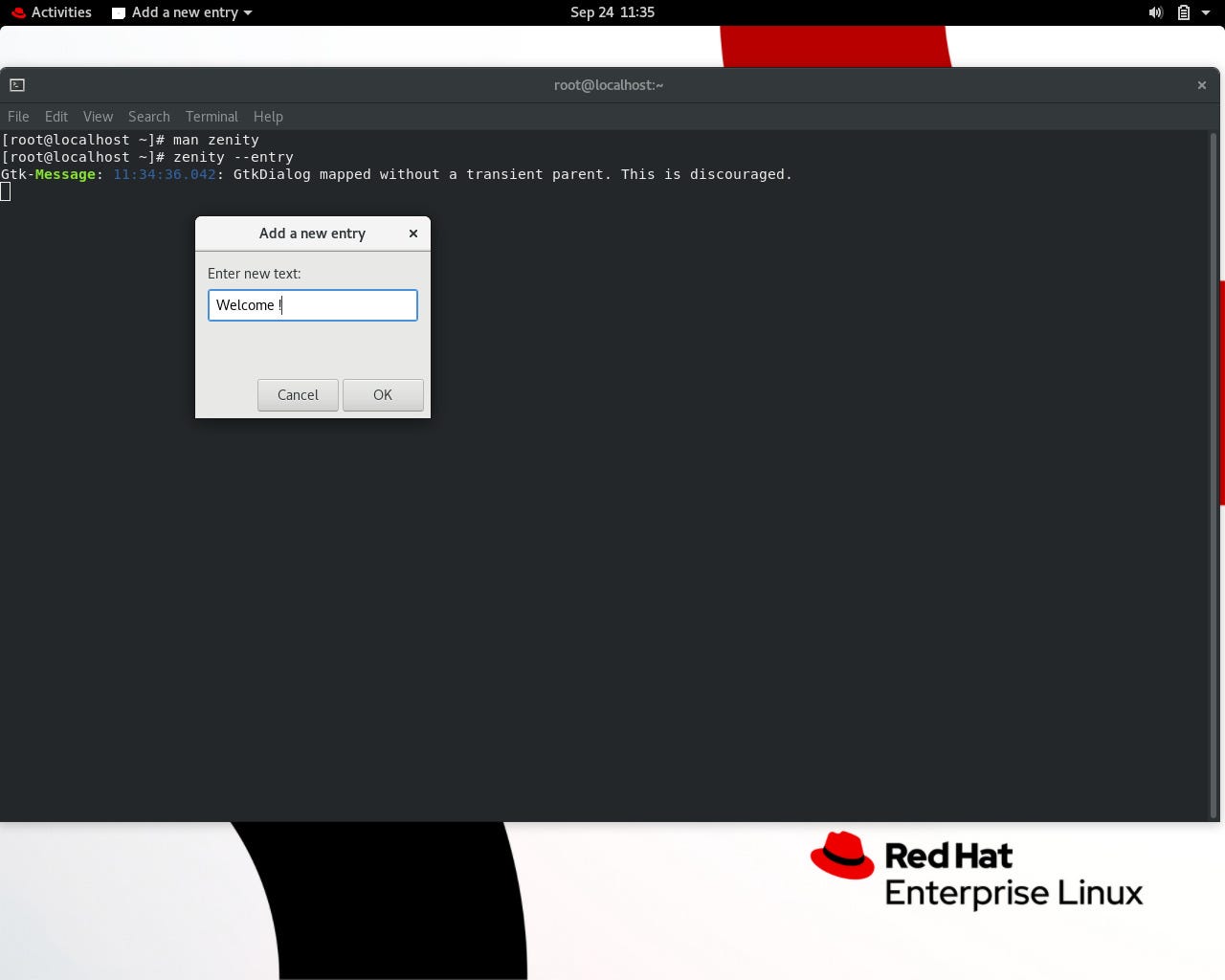This screenshot has height=980, width=1225.
Task: Click the Activities label in the top bar
Action: point(61,12)
